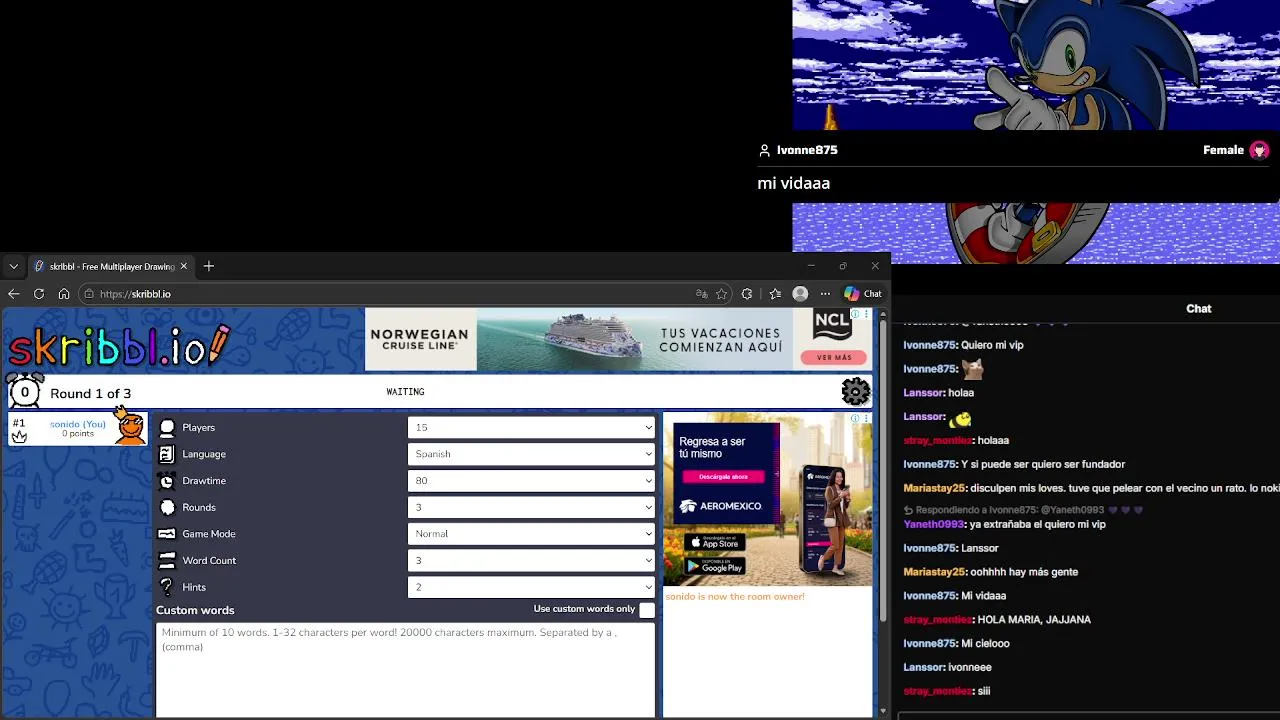Click VER MÁS on Norwegian ad
Viewport: 1280px width, 720px height.
(x=834, y=357)
